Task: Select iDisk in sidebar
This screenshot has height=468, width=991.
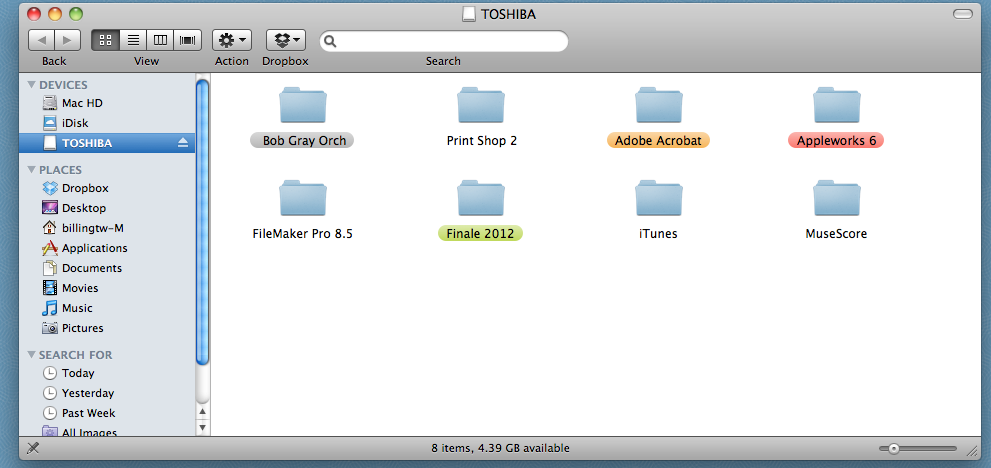Action: 107,123
